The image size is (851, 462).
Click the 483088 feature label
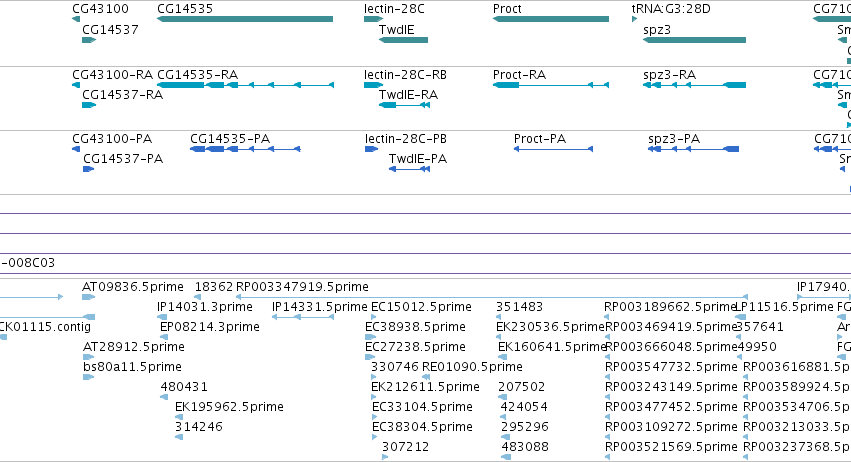[525, 446]
